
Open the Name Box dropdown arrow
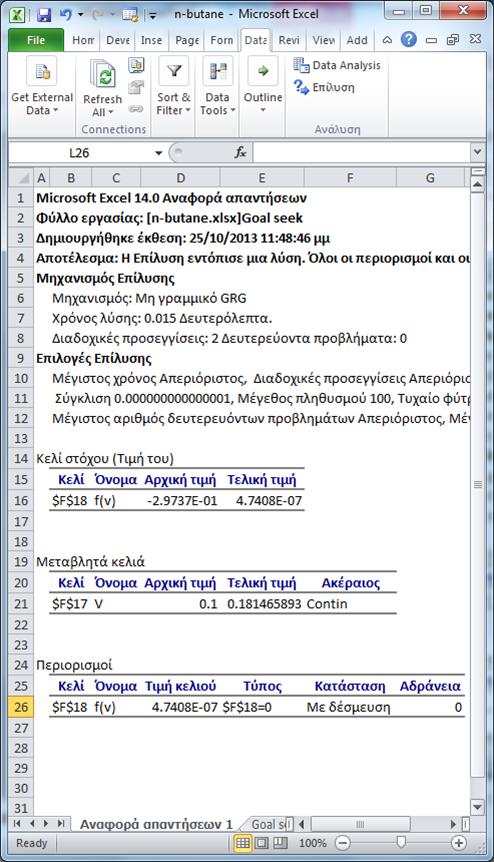[x=158, y=153]
